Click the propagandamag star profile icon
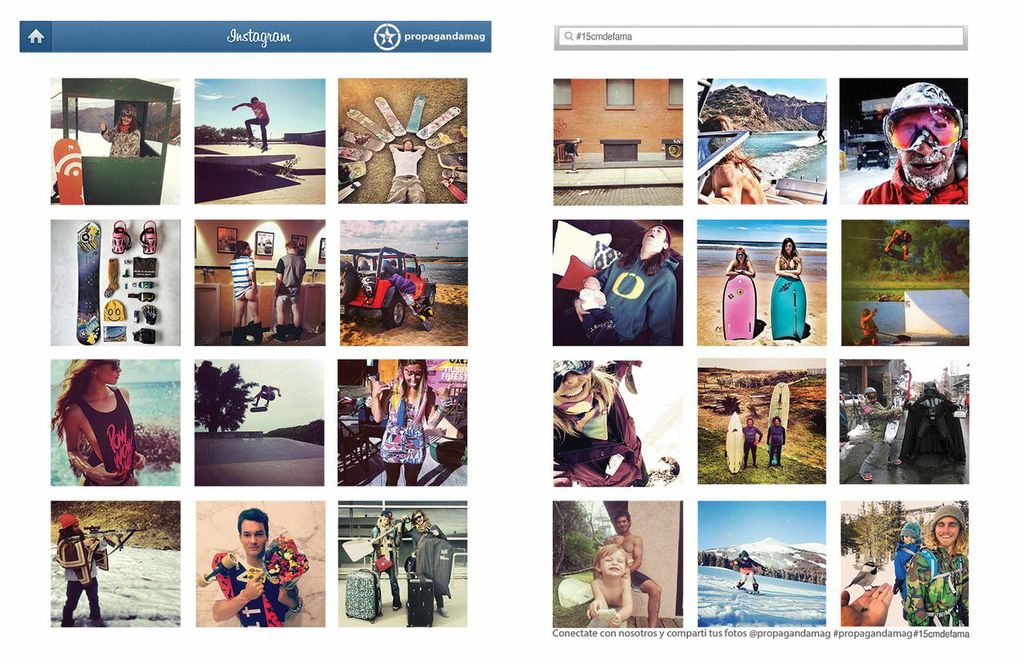This screenshot has width=1024, height=665. 386,37
